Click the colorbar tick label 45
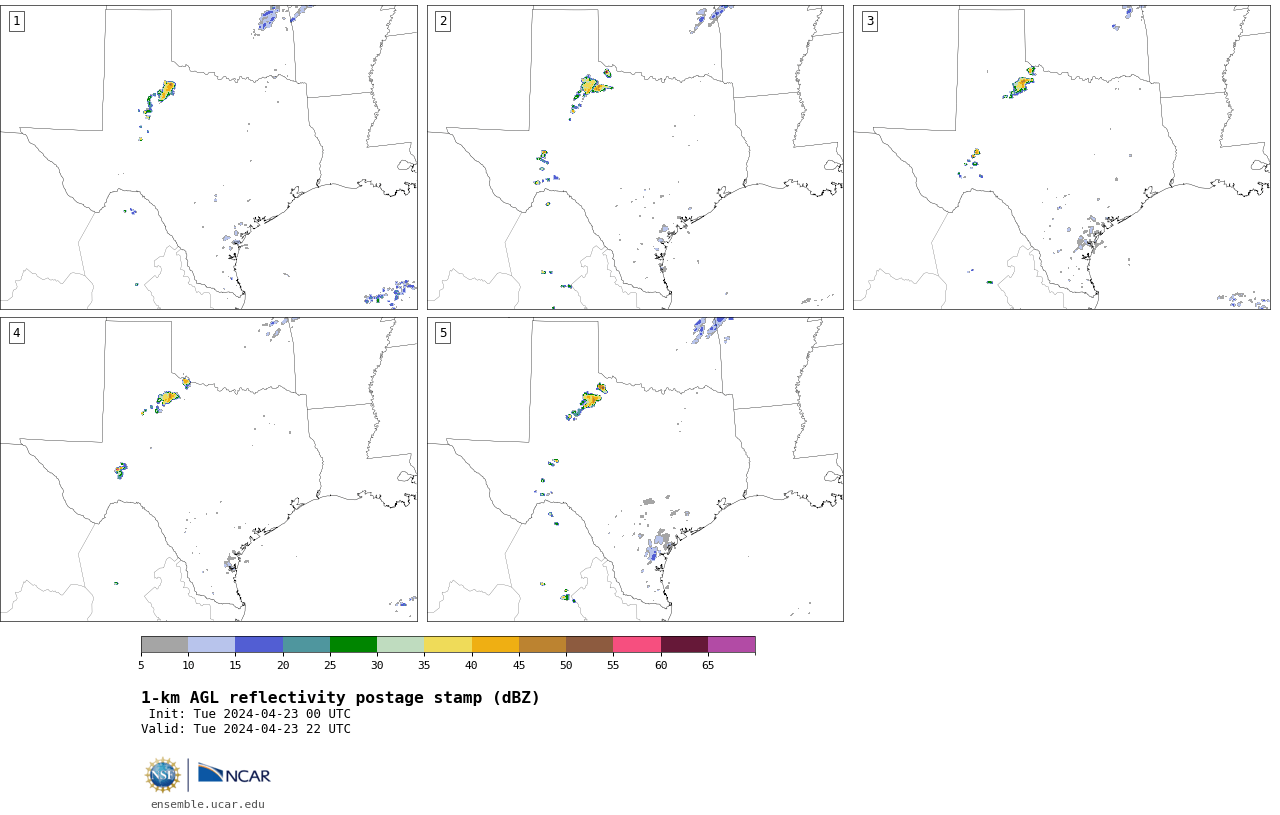Image resolution: width=1280 pixels, height=815 pixels. [519, 665]
